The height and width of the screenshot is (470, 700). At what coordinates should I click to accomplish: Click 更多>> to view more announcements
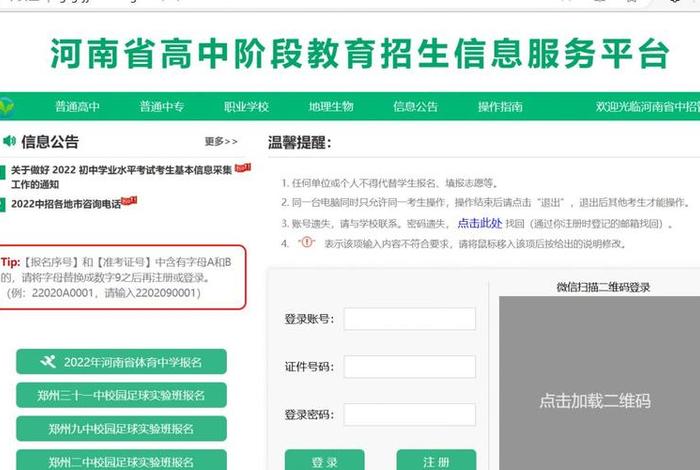tap(221, 141)
